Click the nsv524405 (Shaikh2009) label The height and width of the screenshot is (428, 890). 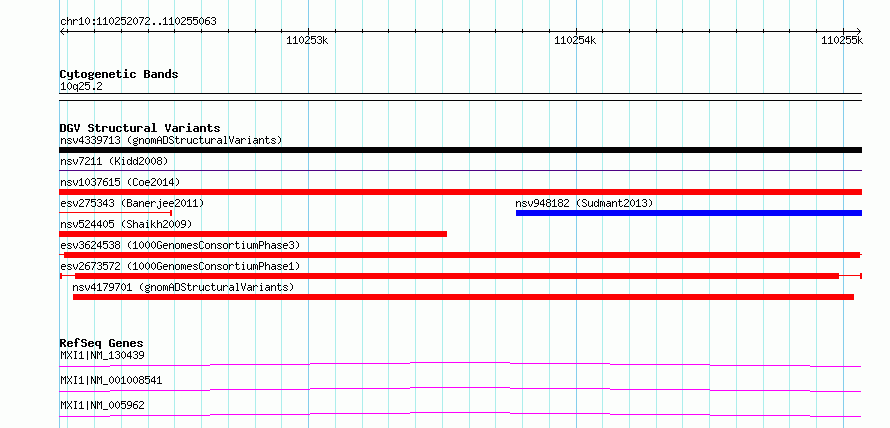click(x=126, y=224)
